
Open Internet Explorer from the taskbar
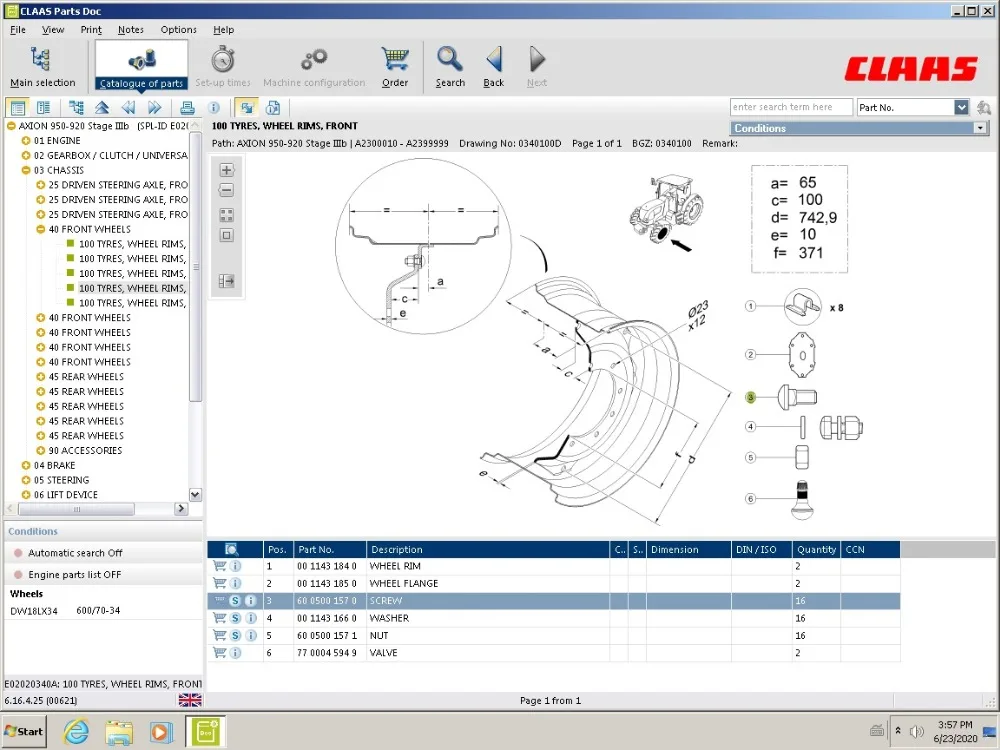click(76, 732)
